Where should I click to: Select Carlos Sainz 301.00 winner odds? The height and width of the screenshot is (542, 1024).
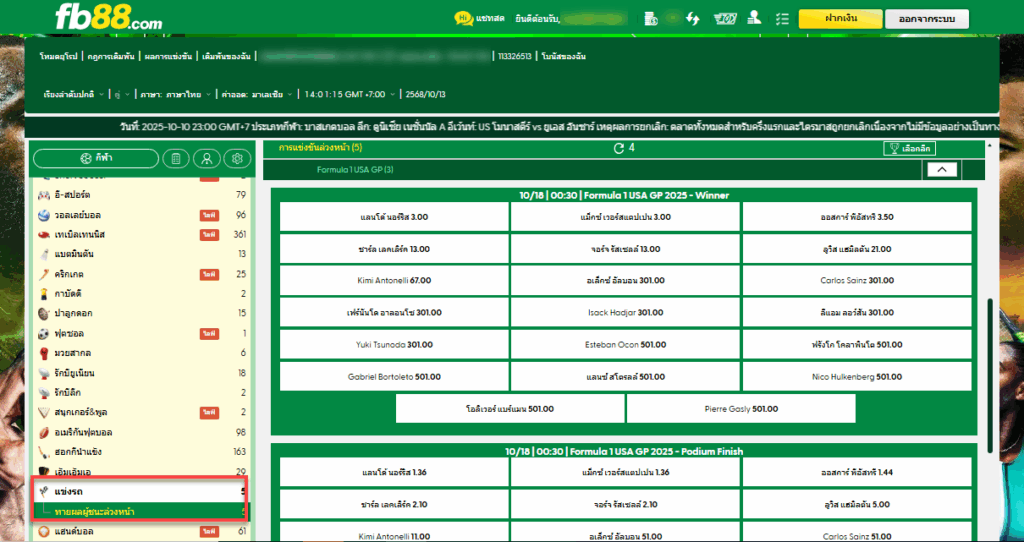click(x=857, y=281)
